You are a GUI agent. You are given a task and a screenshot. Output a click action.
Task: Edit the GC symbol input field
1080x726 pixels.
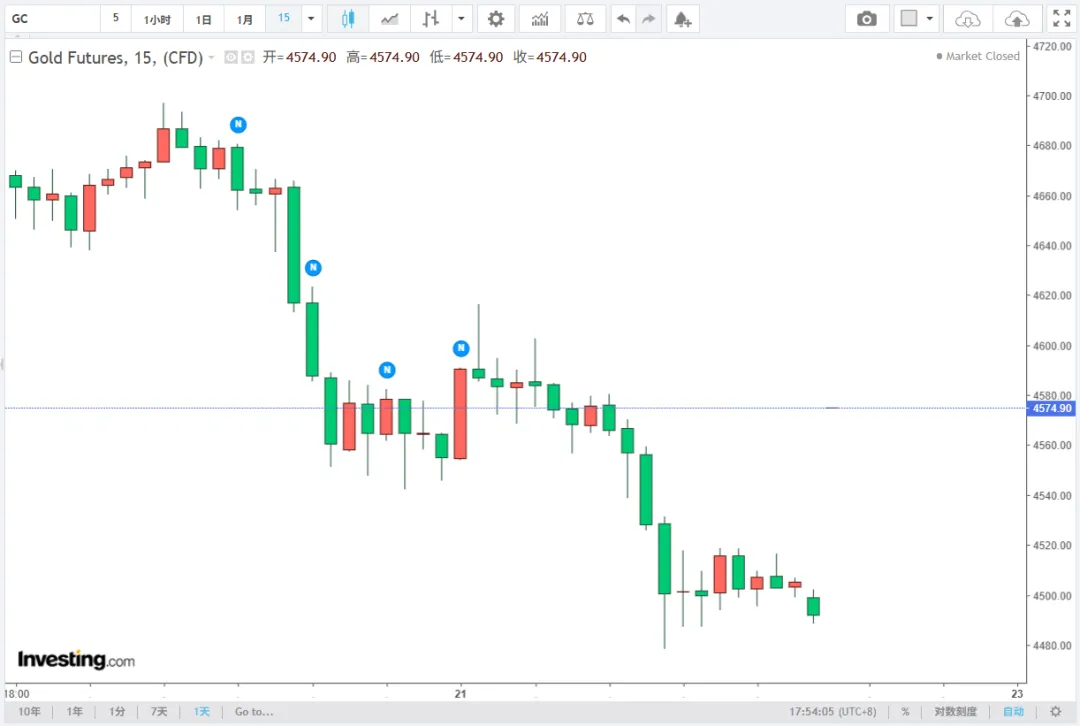pyautogui.click(x=52, y=19)
